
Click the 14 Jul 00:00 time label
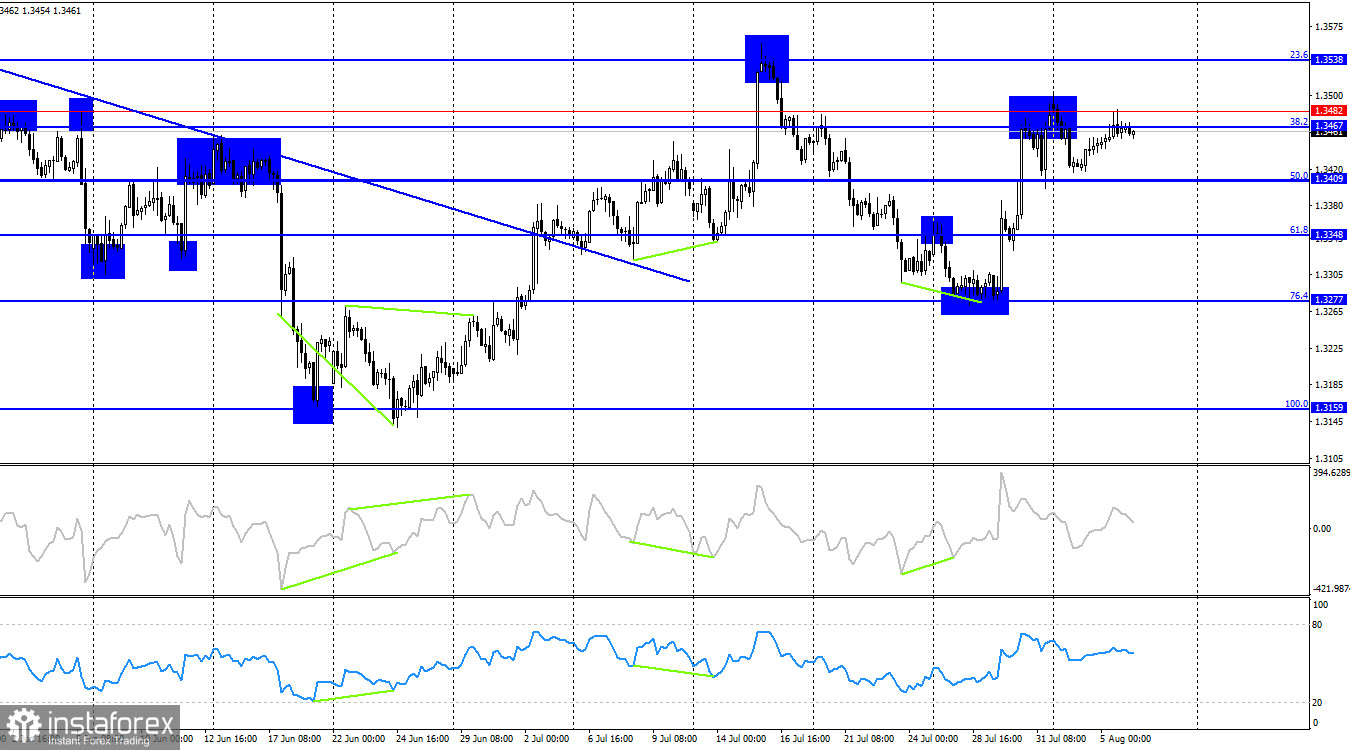coord(741,739)
